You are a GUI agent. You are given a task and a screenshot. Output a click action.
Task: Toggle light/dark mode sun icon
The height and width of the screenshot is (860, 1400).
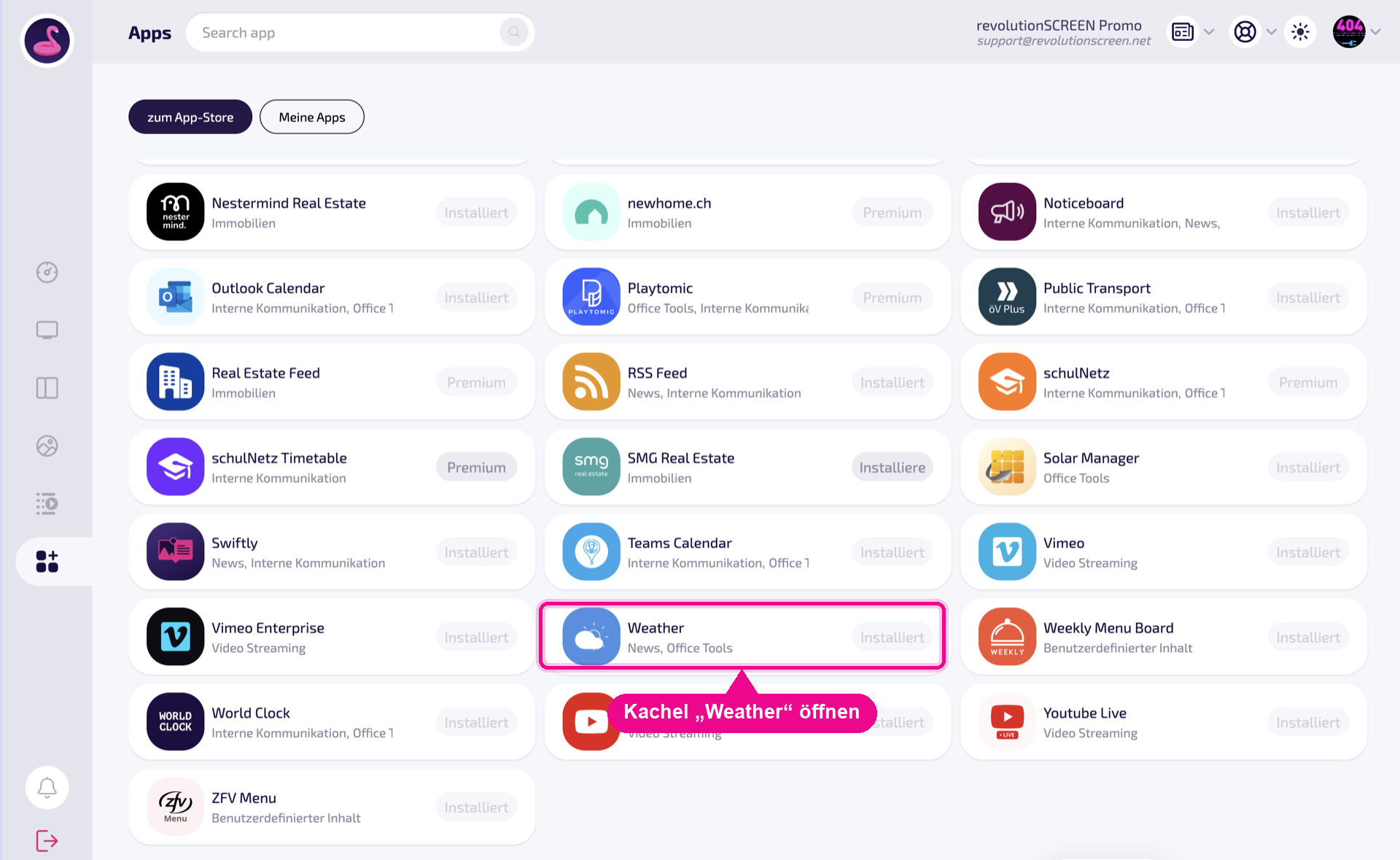(x=1300, y=32)
